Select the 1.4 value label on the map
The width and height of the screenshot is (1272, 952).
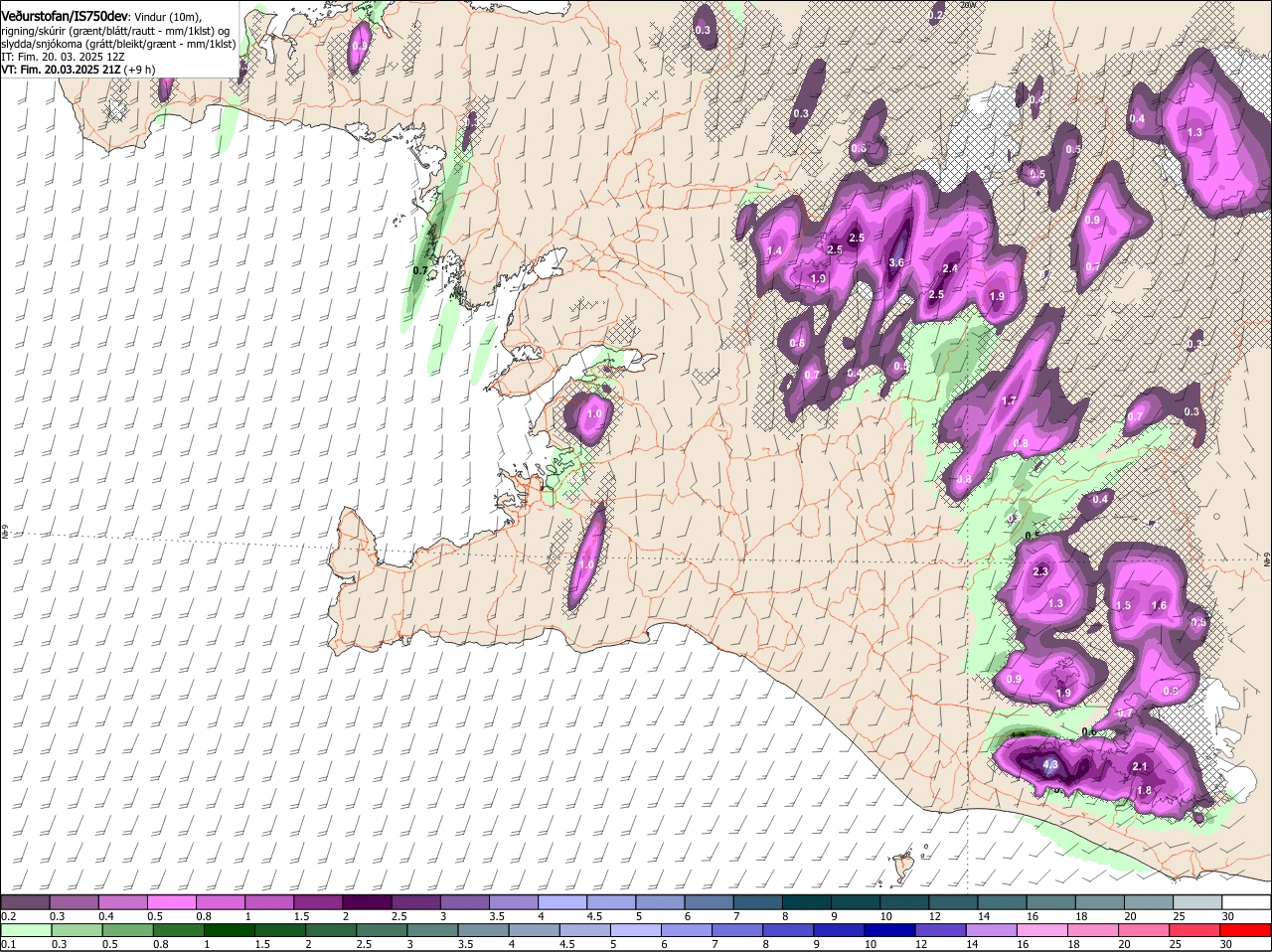tap(775, 251)
